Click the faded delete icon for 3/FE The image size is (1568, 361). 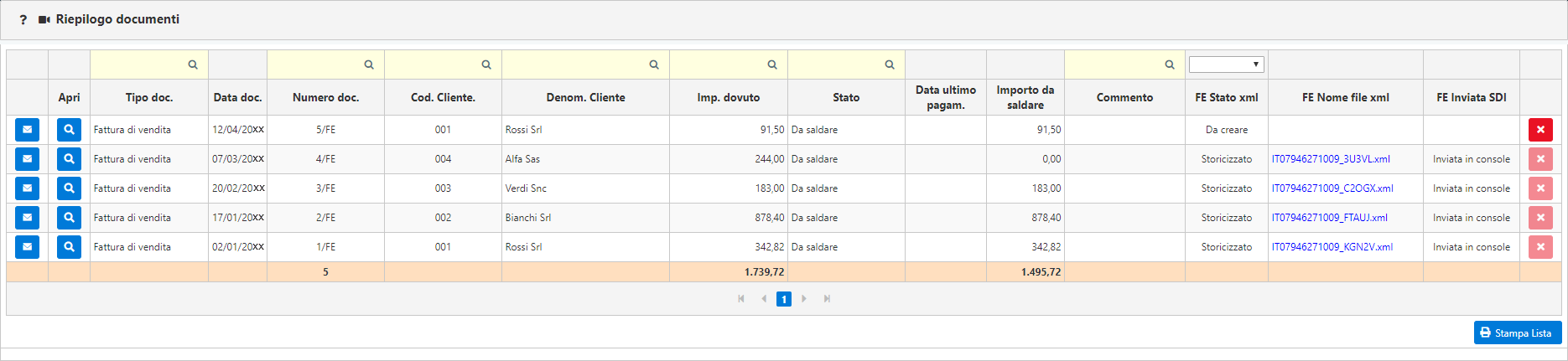pos(1540,188)
